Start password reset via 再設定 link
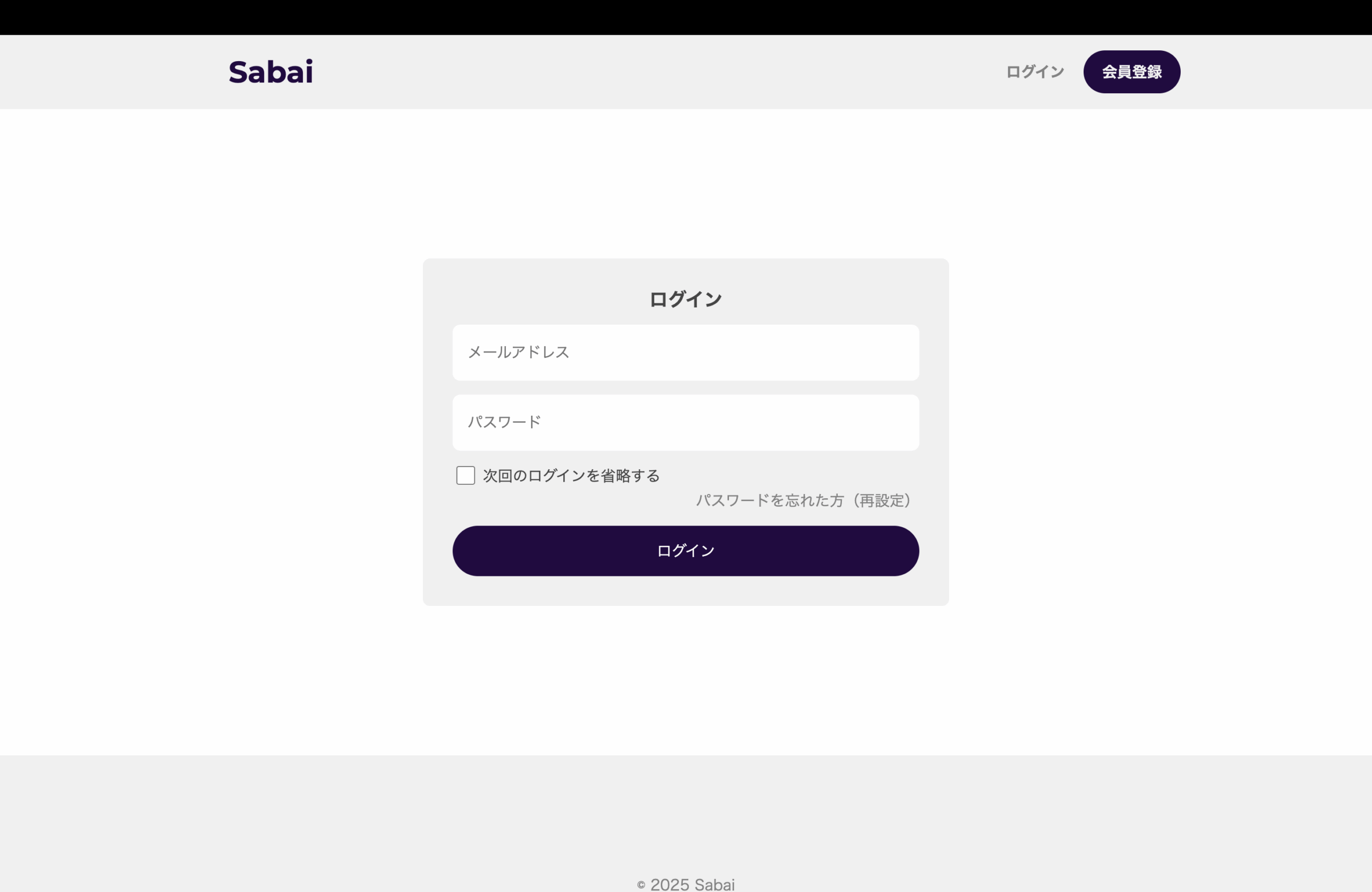The image size is (1372, 892). [803, 500]
